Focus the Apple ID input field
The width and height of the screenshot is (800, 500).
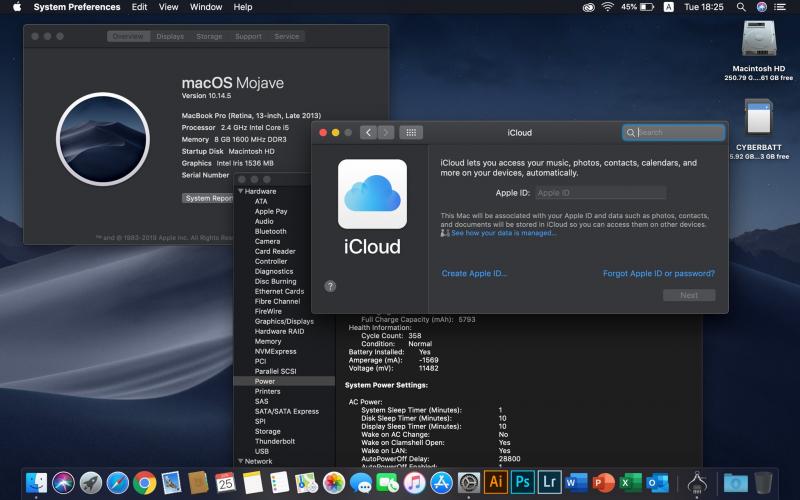point(601,193)
